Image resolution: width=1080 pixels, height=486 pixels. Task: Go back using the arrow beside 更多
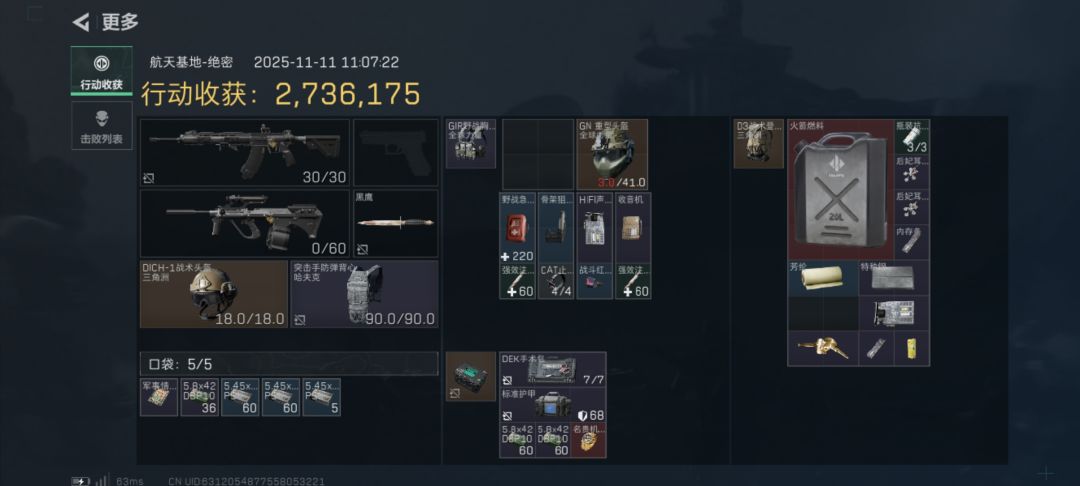pyautogui.click(x=81, y=23)
